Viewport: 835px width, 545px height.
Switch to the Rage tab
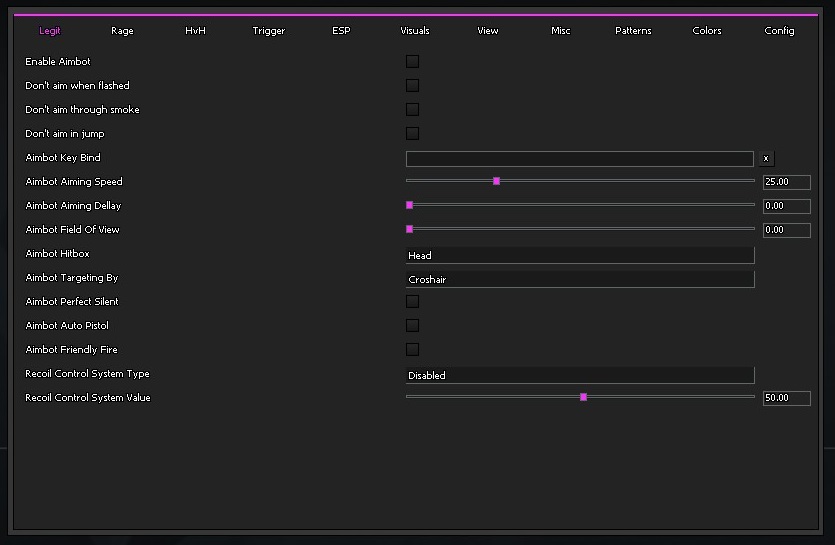click(x=122, y=31)
